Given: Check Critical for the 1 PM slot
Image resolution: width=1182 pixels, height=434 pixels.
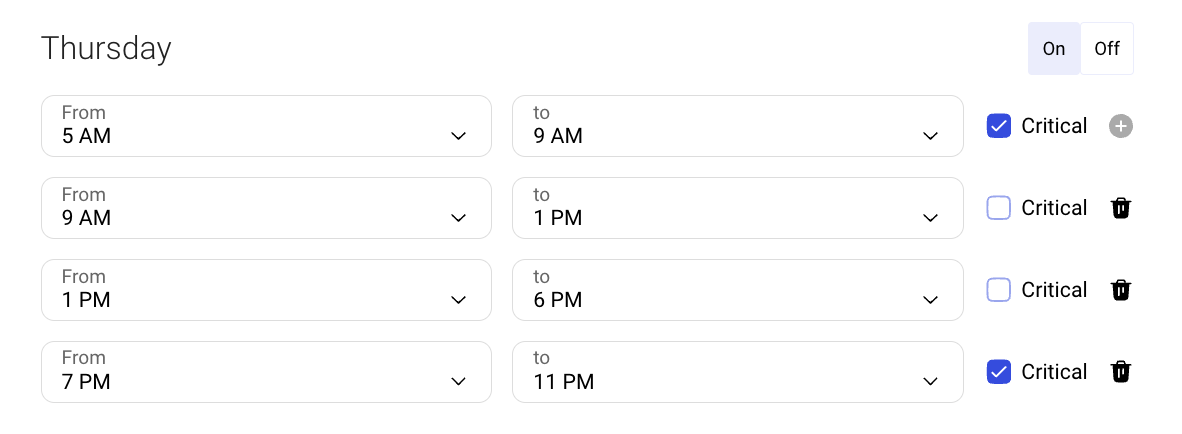Looking at the screenshot, I should (998, 290).
